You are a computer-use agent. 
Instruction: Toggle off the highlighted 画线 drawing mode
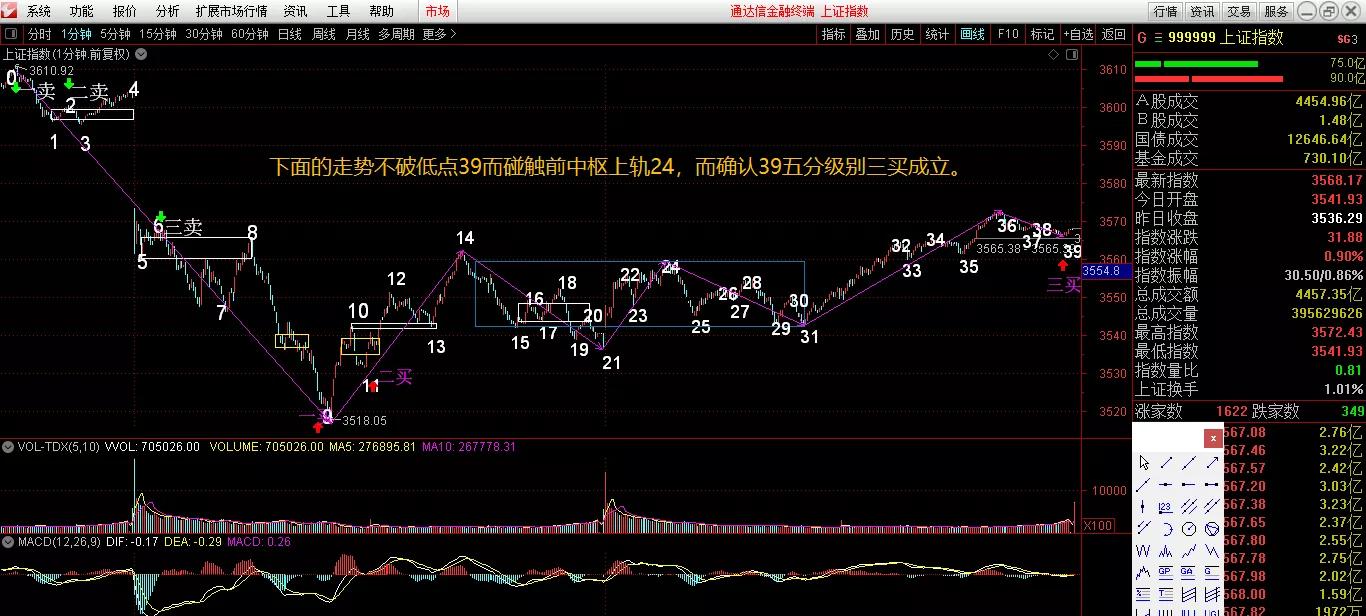[x=971, y=33]
